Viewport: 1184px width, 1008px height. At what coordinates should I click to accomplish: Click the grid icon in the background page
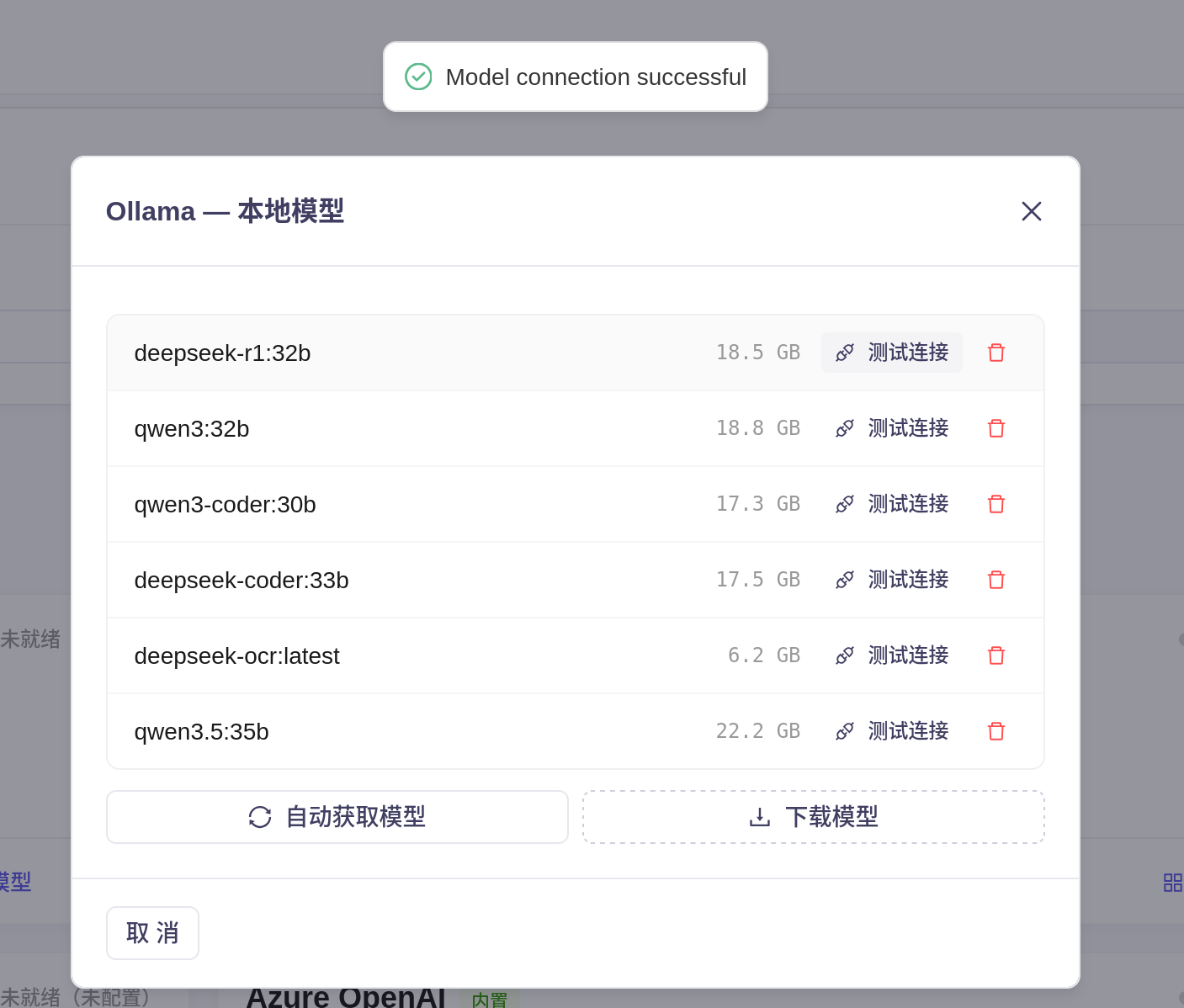click(1173, 882)
